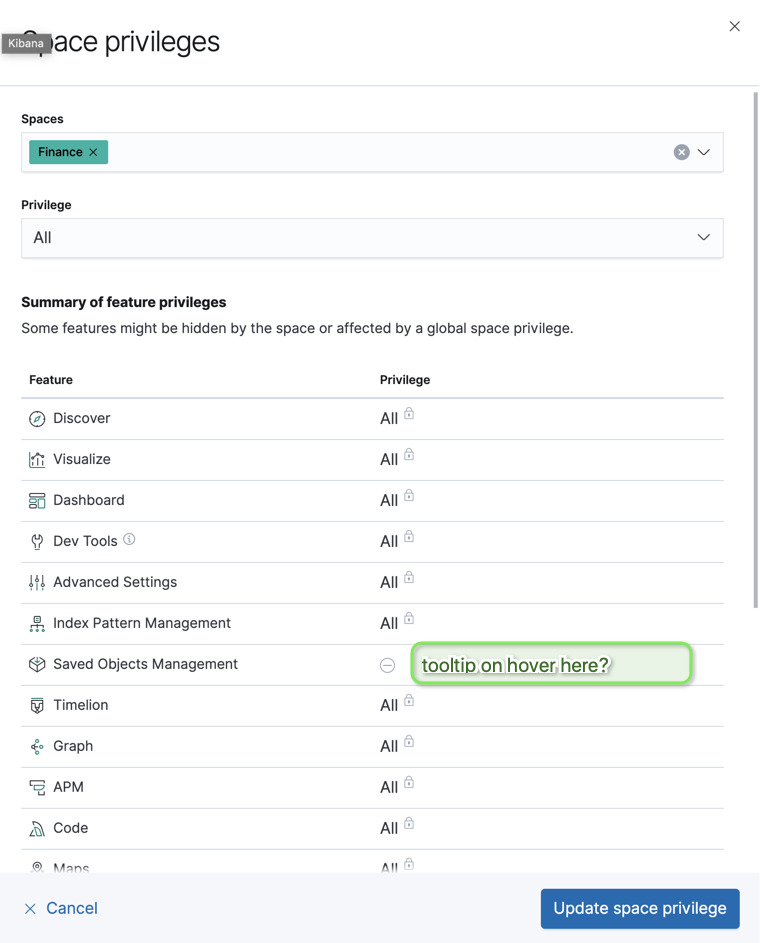Image resolution: width=760 pixels, height=943 pixels.
Task: Click the Graph feature icon
Action: (x=37, y=747)
